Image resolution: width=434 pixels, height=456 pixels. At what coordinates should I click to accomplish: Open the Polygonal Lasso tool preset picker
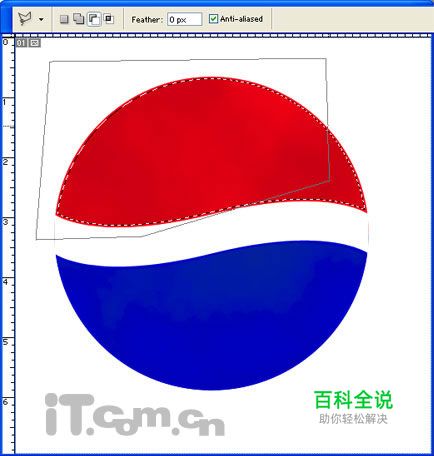click(x=25, y=19)
